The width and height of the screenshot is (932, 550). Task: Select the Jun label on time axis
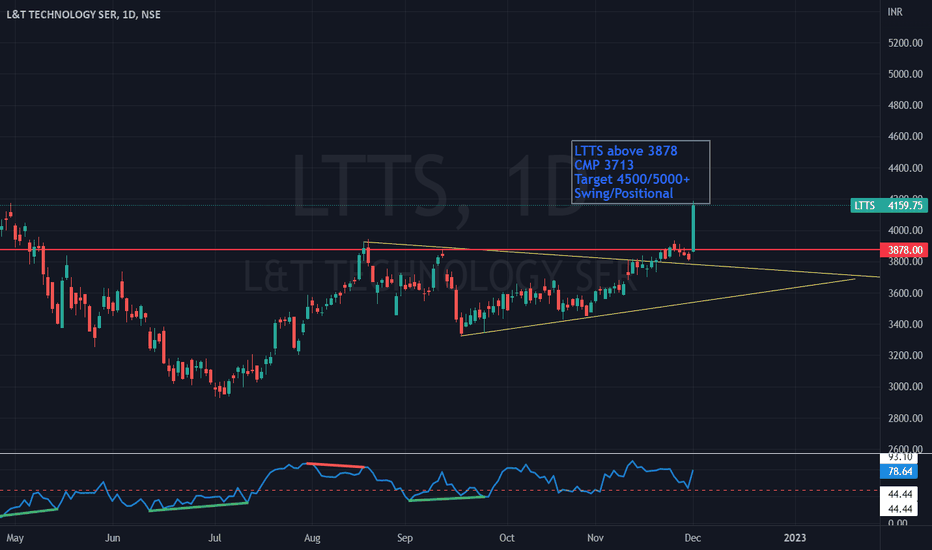click(112, 538)
